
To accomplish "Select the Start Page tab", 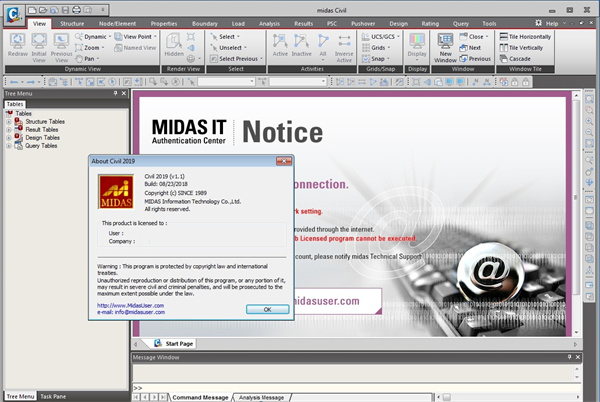I will point(174,343).
